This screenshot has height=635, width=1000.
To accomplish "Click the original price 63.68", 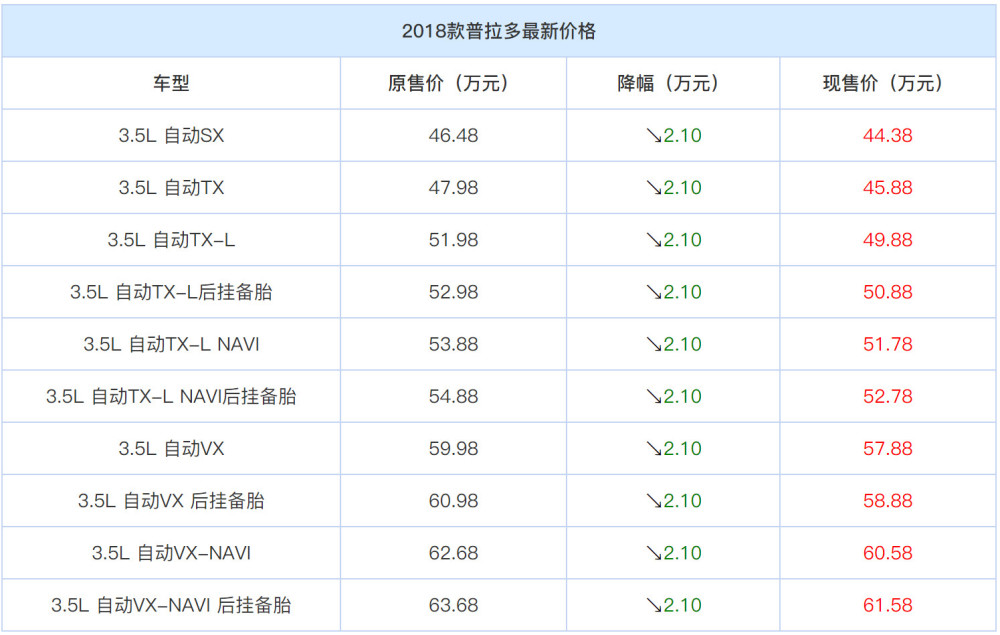I will 453,605.
